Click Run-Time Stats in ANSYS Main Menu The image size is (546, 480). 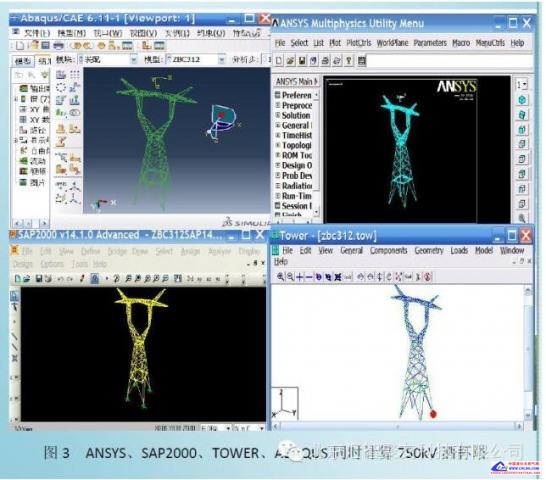pyautogui.click(x=296, y=196)
